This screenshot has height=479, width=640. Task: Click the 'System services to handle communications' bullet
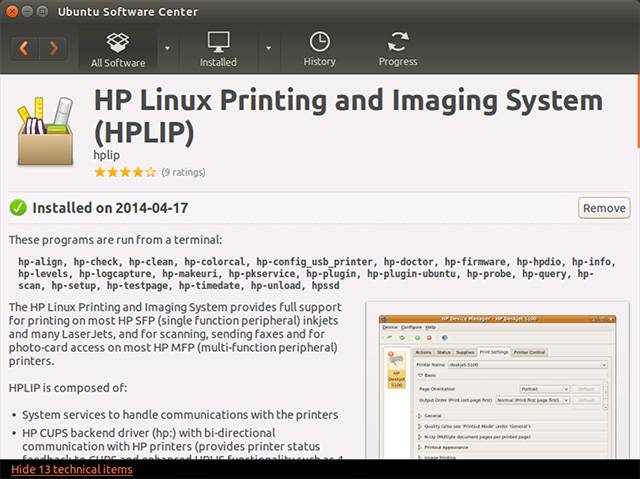click(x=180, y=415)
